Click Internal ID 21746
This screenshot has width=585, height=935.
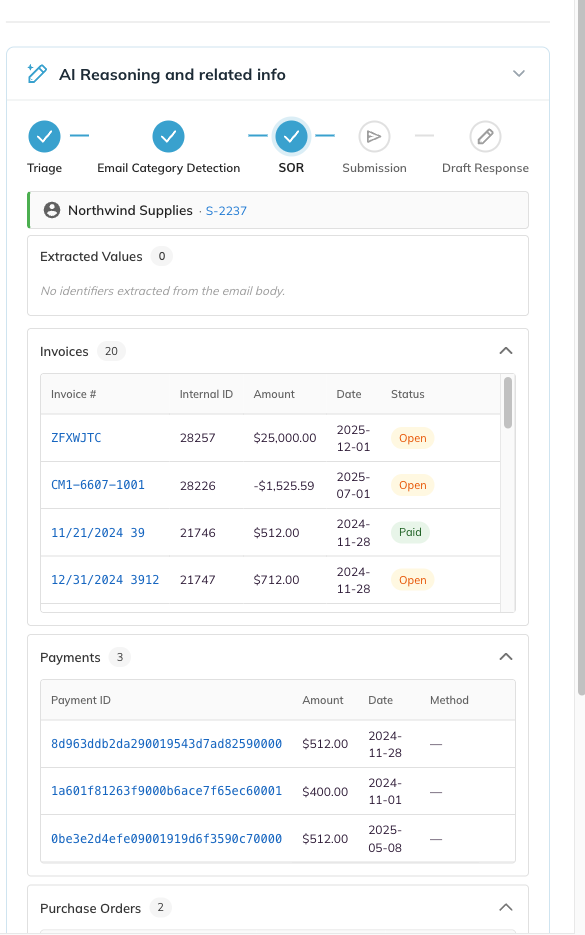point(197,532)
